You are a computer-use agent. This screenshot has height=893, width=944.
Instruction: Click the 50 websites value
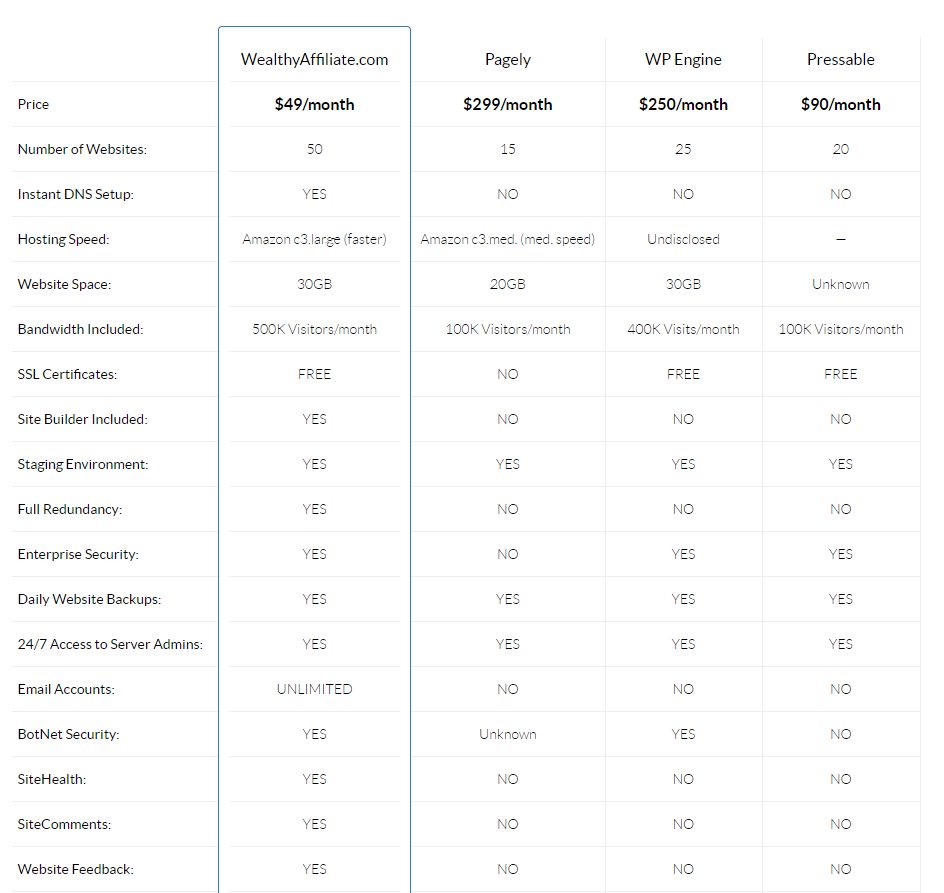tap(314, 149)
